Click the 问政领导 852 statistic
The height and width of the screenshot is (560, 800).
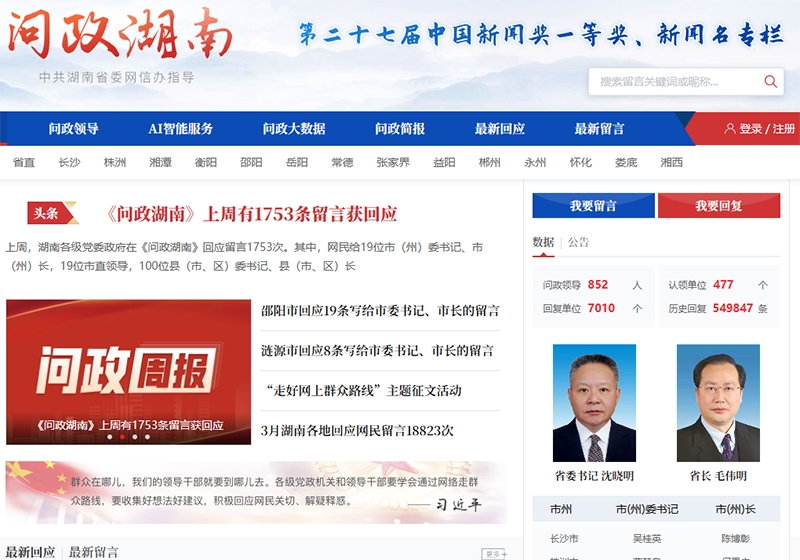coord(593,285)
